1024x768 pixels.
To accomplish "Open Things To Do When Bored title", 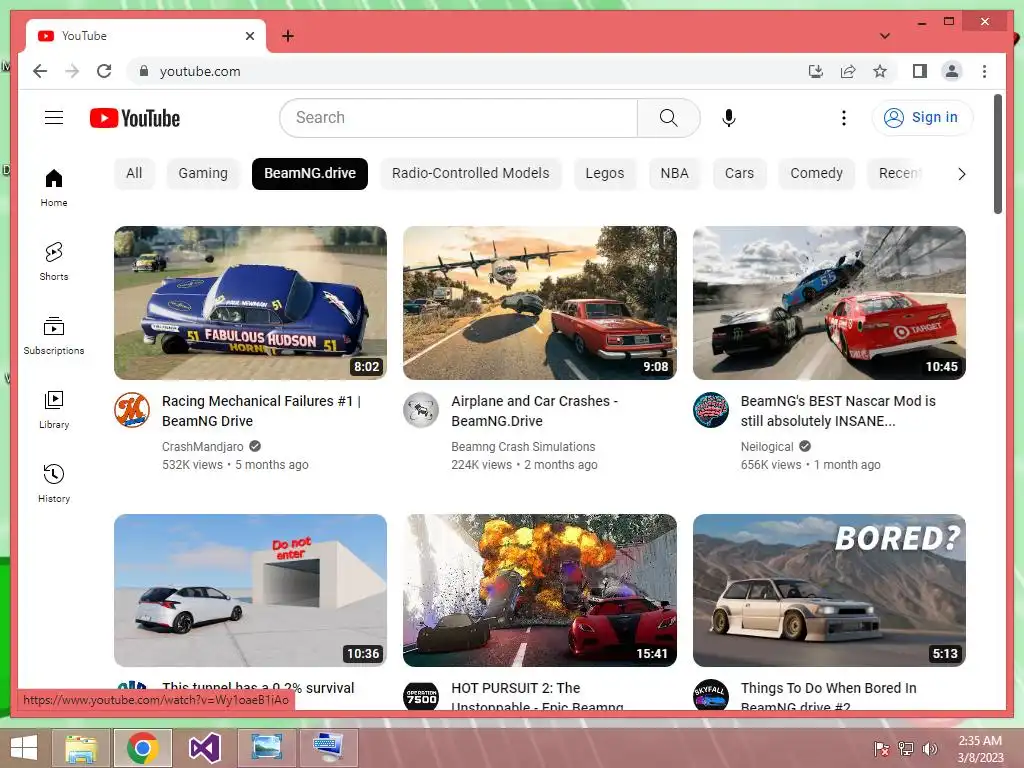I will 828,696.
